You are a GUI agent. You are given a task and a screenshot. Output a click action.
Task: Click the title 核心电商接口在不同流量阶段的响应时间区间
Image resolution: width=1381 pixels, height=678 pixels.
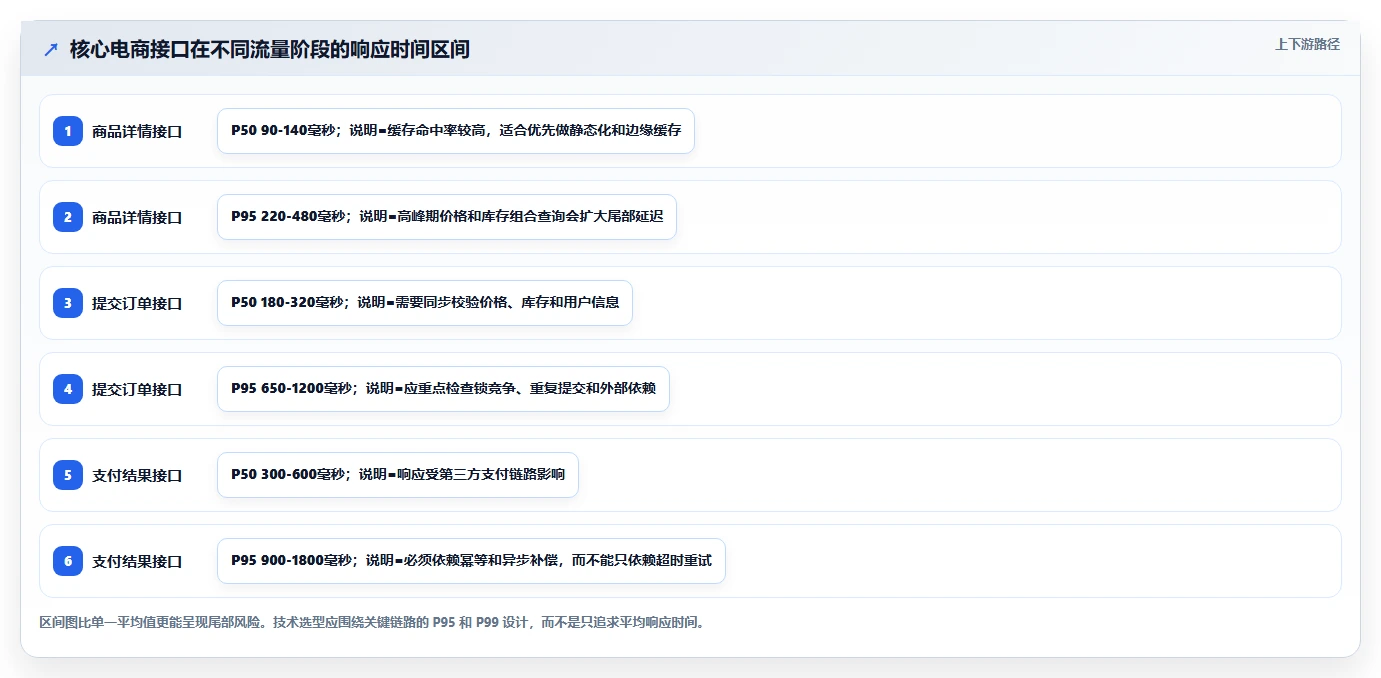tap(270, 49)
